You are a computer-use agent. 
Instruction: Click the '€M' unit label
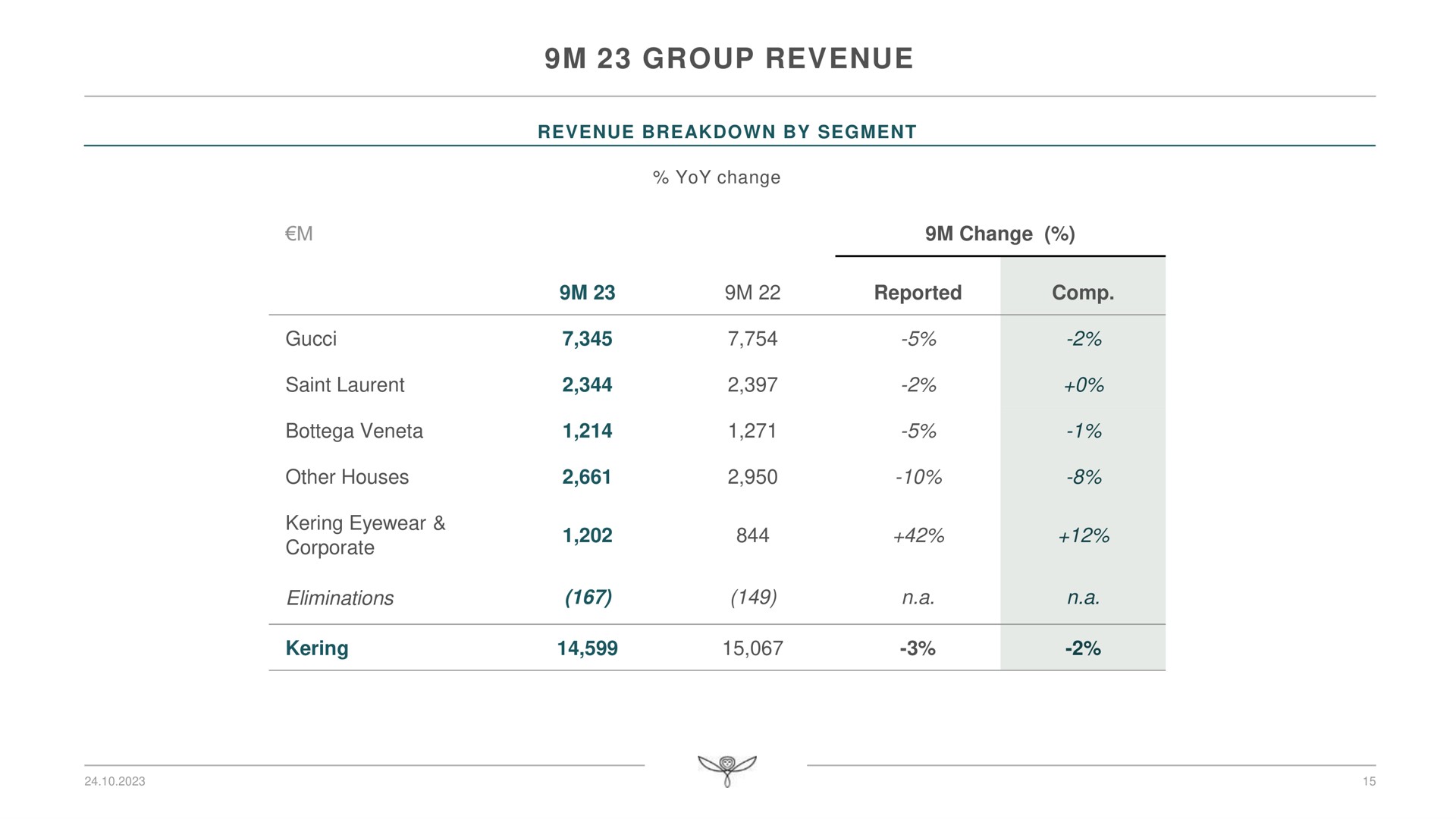pyautogui.click(x=299, y=234)
